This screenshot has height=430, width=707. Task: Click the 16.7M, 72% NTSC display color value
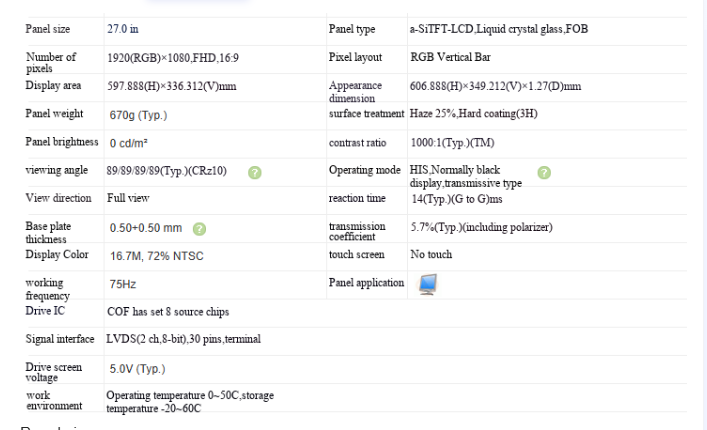point(156,256)
